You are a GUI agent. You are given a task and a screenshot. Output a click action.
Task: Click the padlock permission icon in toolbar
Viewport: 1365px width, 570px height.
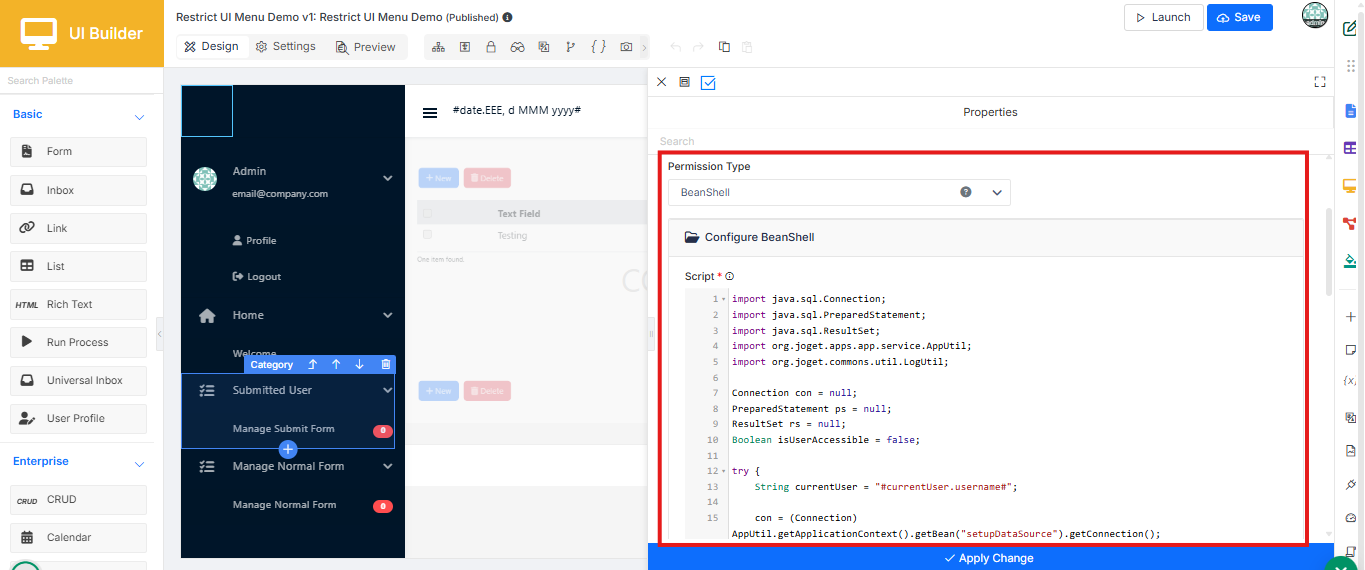tap(491, 47)
